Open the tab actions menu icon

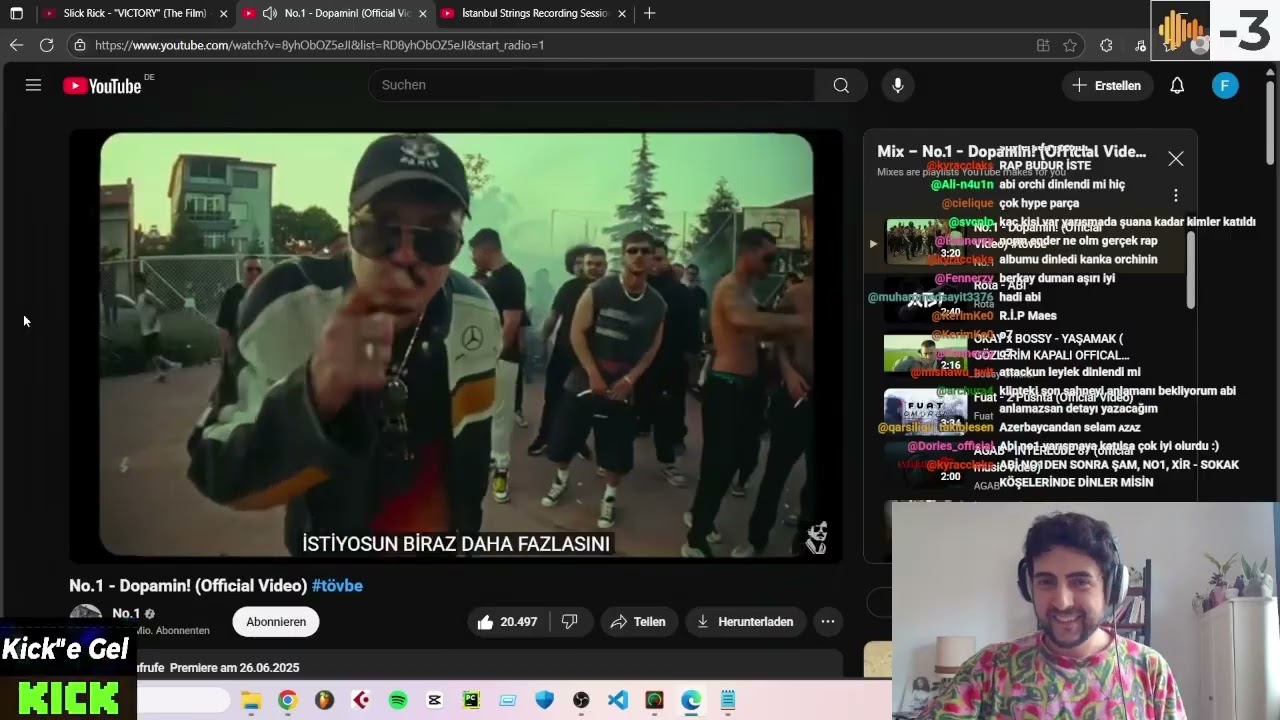click(16, 14)
